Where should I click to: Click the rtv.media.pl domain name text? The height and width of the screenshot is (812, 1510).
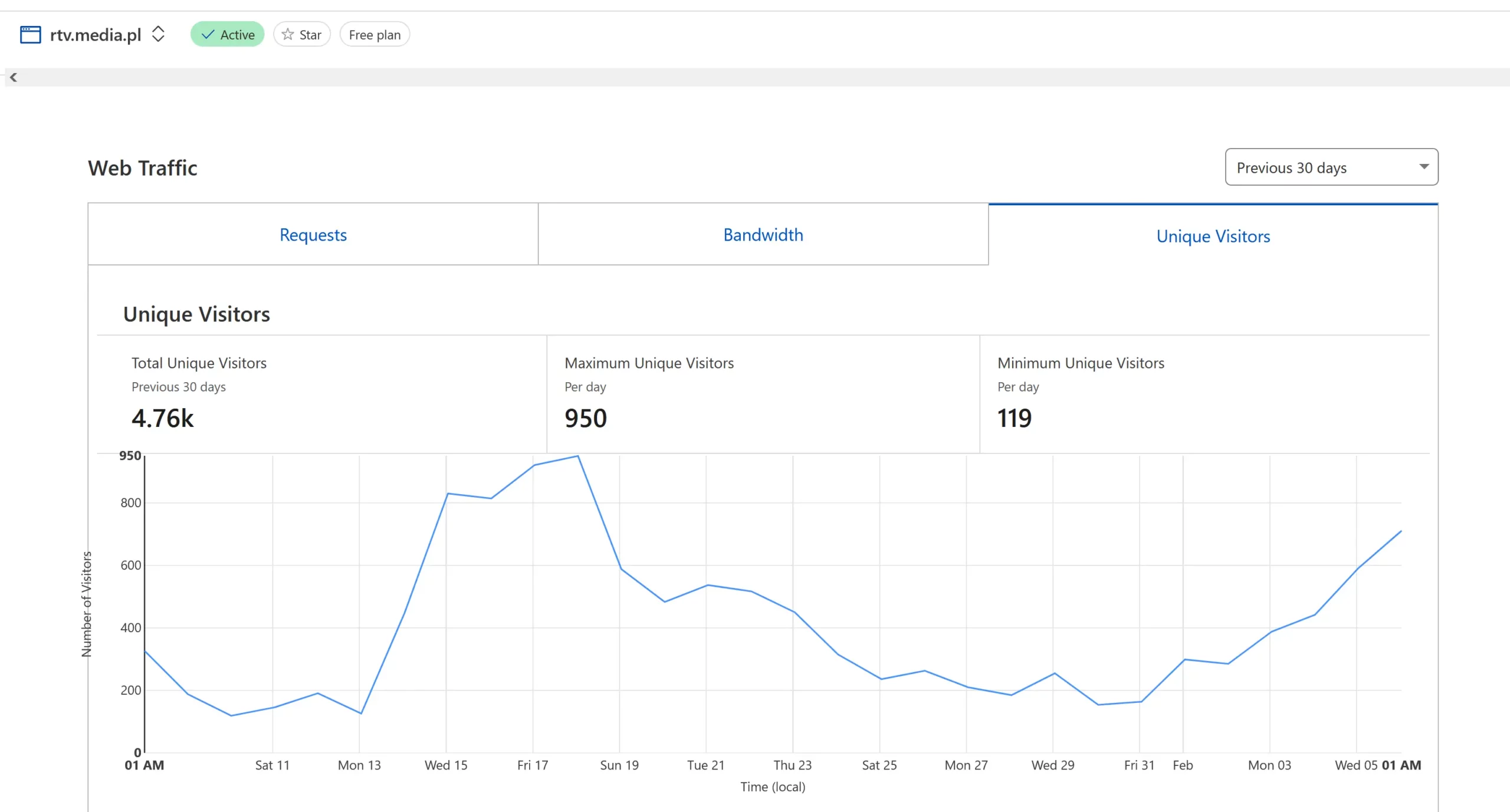pos(96,35)
